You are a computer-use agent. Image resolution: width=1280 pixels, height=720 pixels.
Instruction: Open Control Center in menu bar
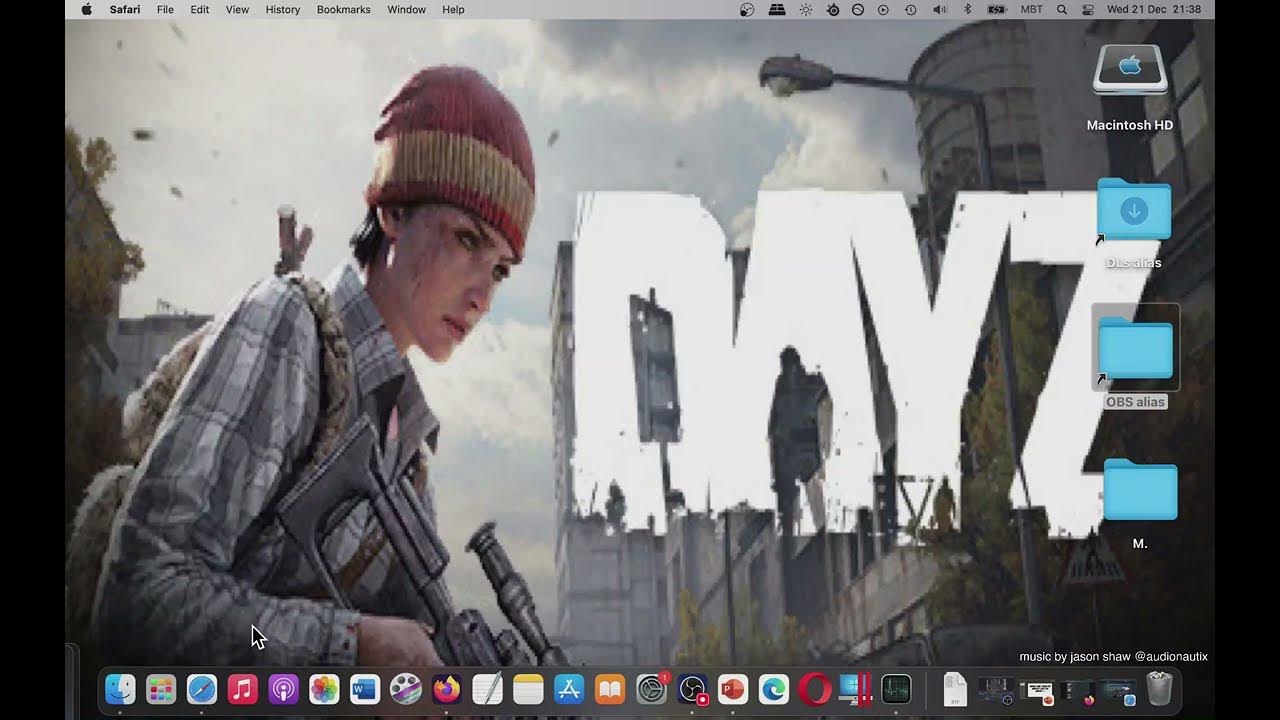[1088, 9]
